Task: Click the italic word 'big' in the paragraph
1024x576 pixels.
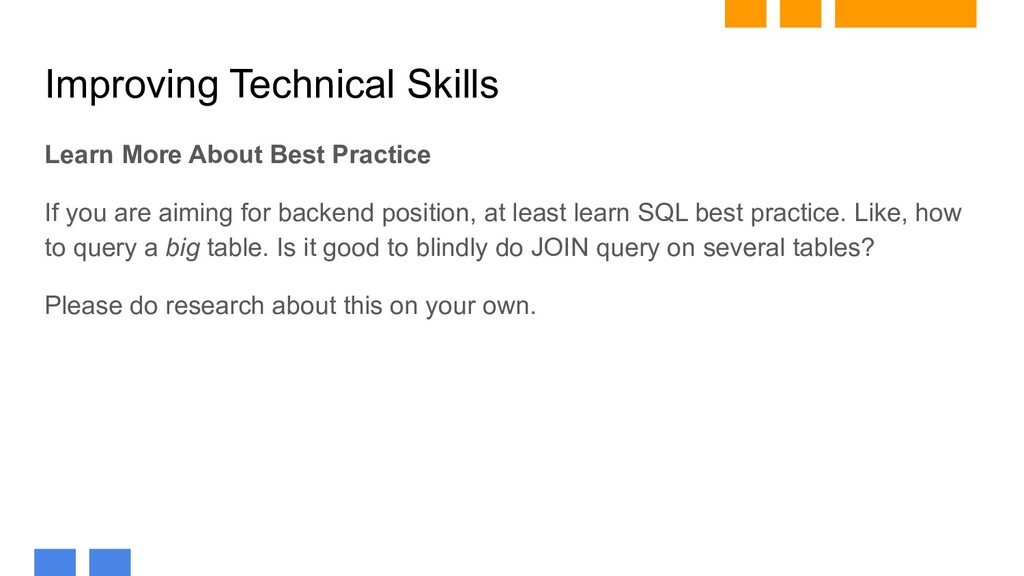Action: (182, 249)
